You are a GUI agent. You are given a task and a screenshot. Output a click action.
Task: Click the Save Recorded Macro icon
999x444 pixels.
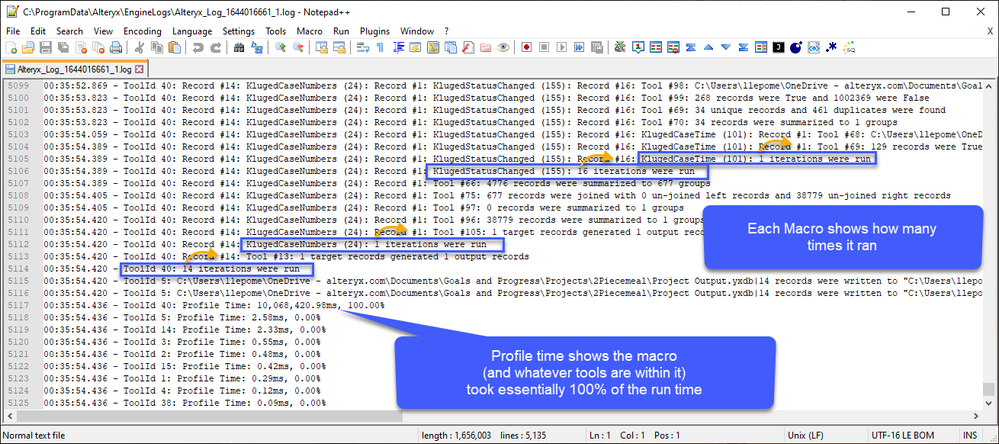click(x=597, y=47)
